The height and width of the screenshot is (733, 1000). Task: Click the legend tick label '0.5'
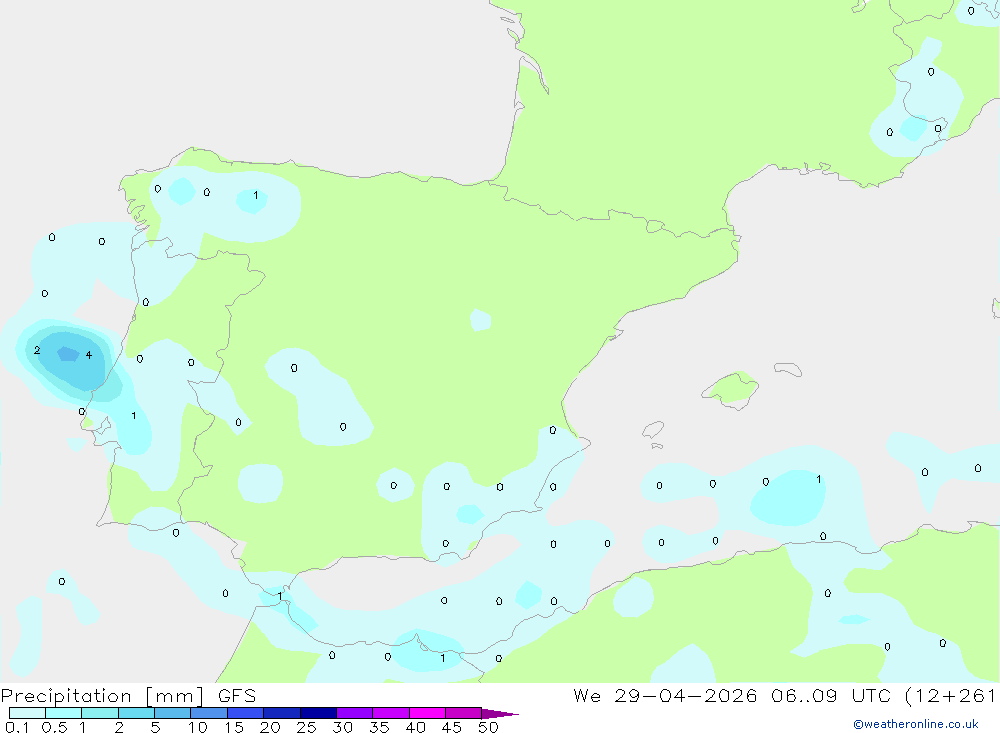pos(54,727)
